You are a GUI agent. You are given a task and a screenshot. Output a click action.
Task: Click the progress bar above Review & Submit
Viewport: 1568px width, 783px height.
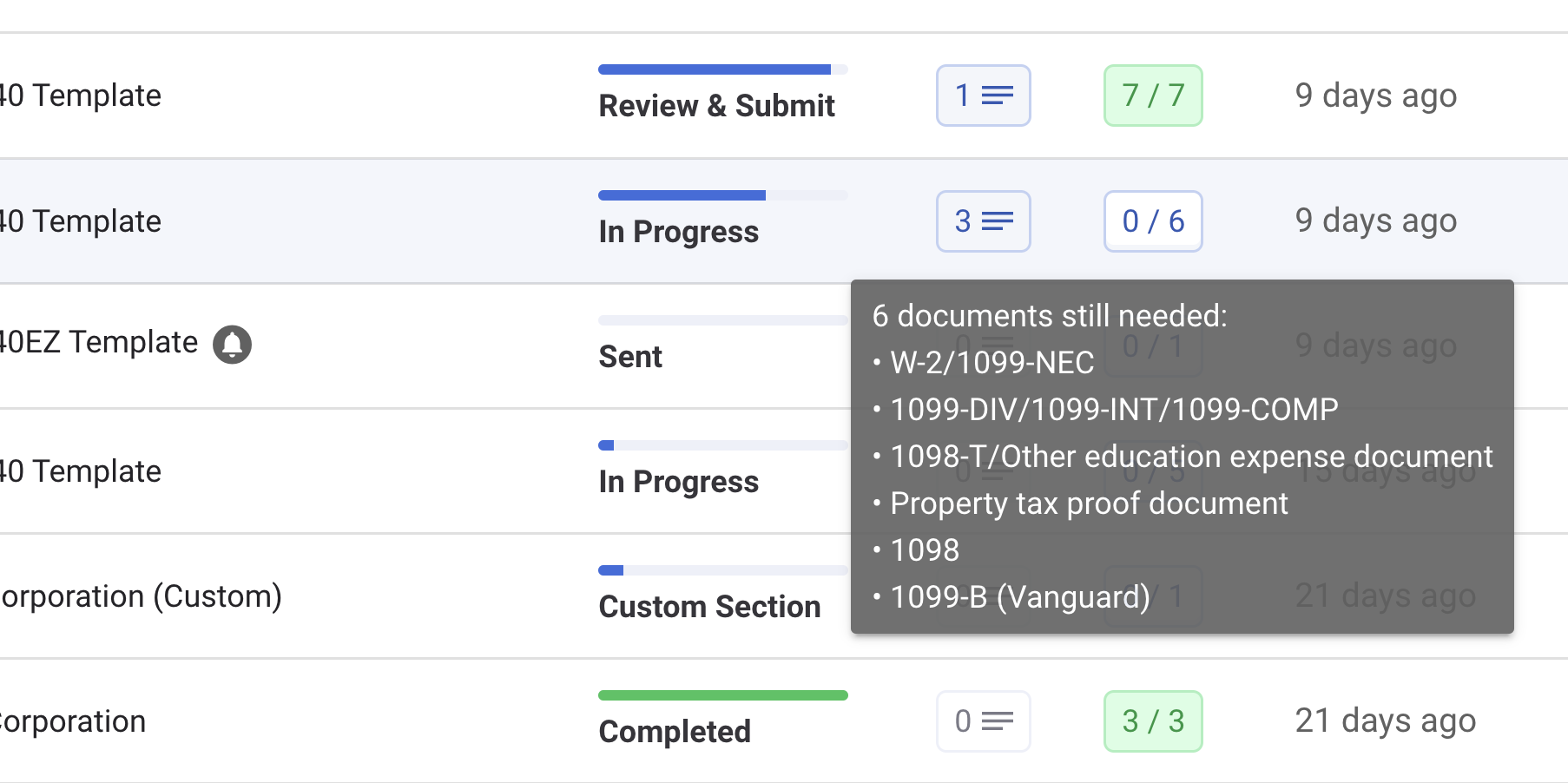(722, 69)
